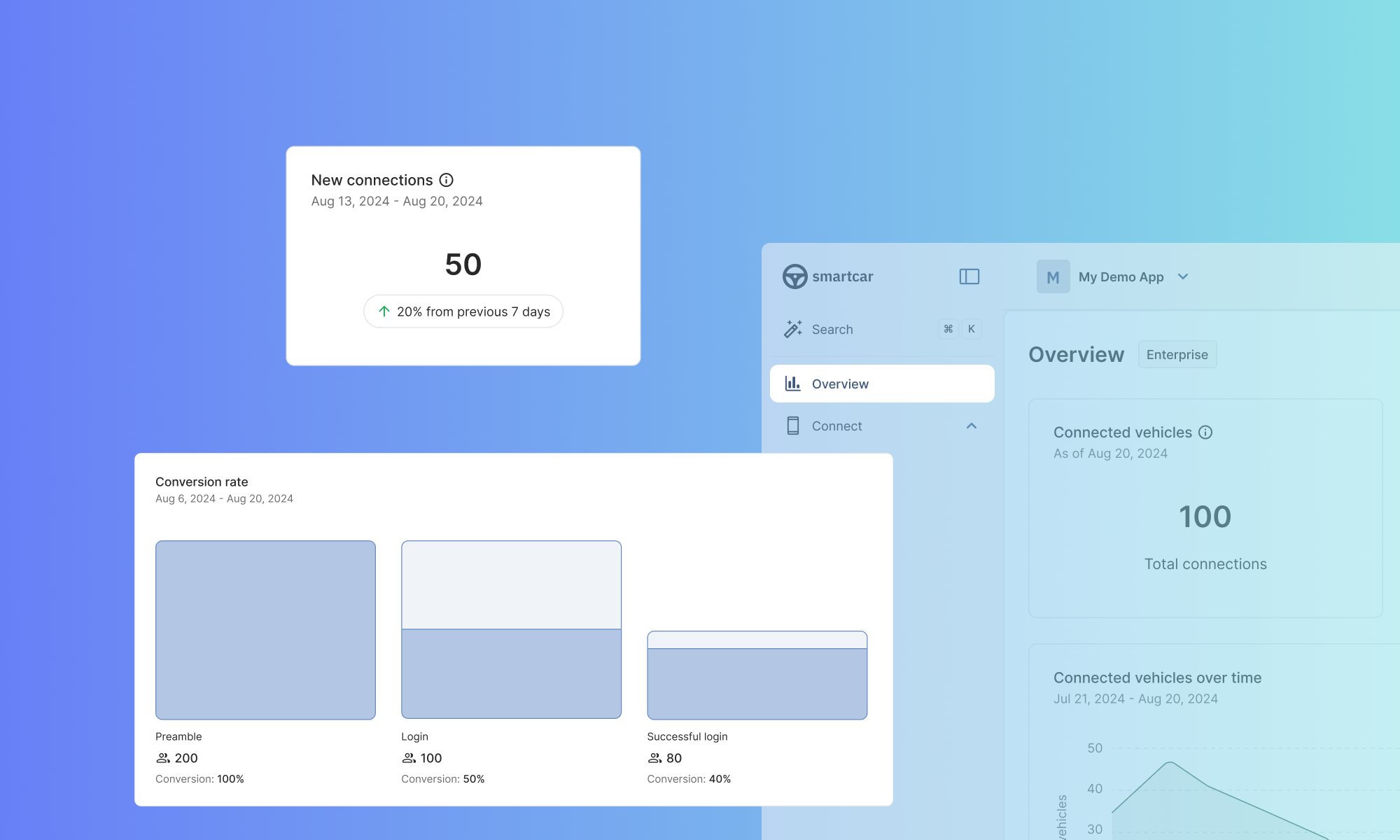
Task: Click the 50 new connections value
Action: click(x=463, y=265)
